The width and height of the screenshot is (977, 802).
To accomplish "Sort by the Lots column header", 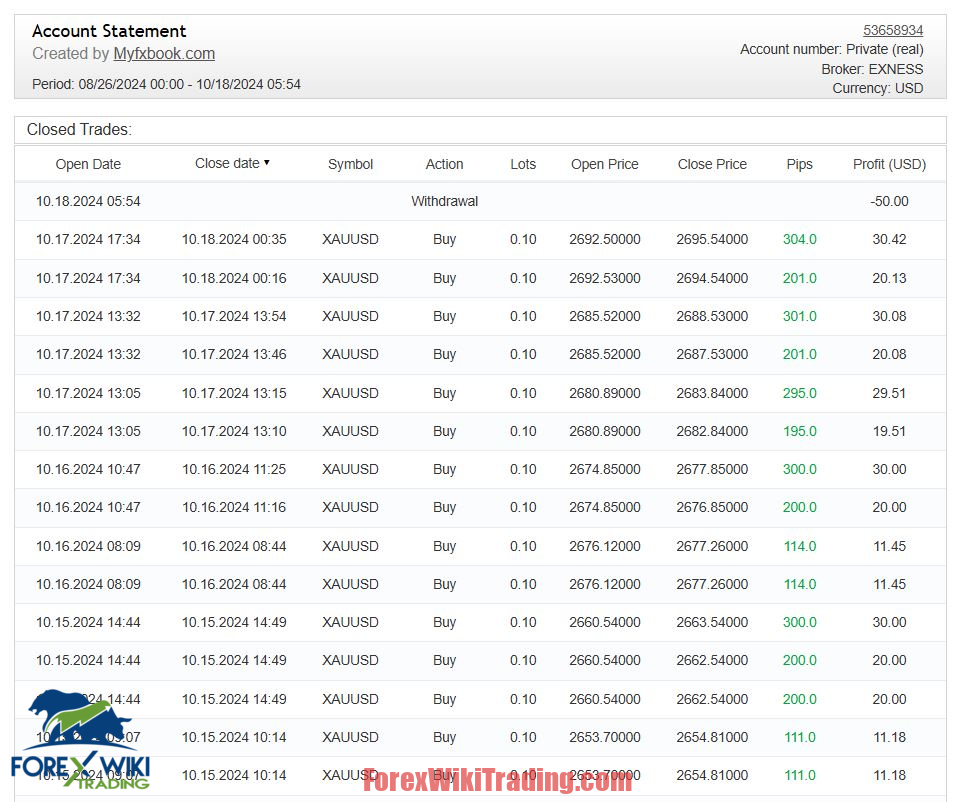I will coord(523,164).
